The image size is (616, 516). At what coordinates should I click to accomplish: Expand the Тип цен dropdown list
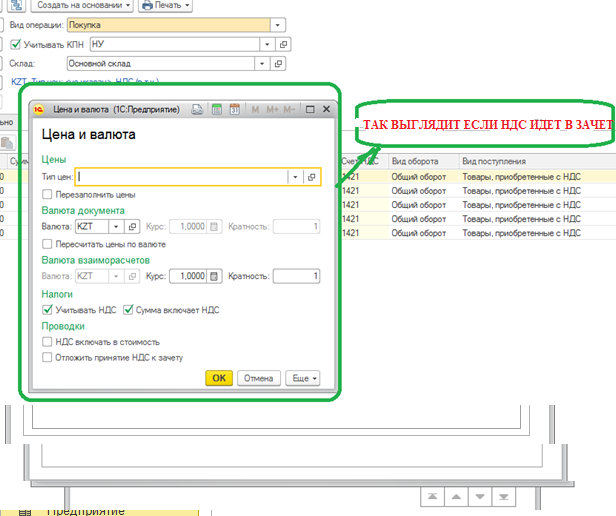(x=295, y=177)
